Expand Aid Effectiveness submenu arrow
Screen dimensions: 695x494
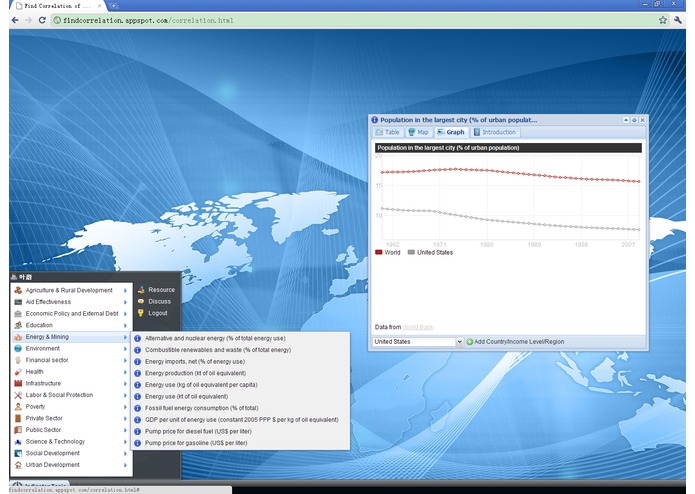coord(125,302)
